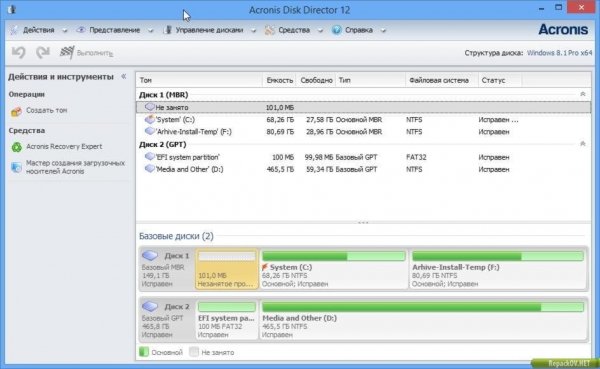600x369 pixels.
Task: Select the EFI system partition block
Action: (227, 320)
